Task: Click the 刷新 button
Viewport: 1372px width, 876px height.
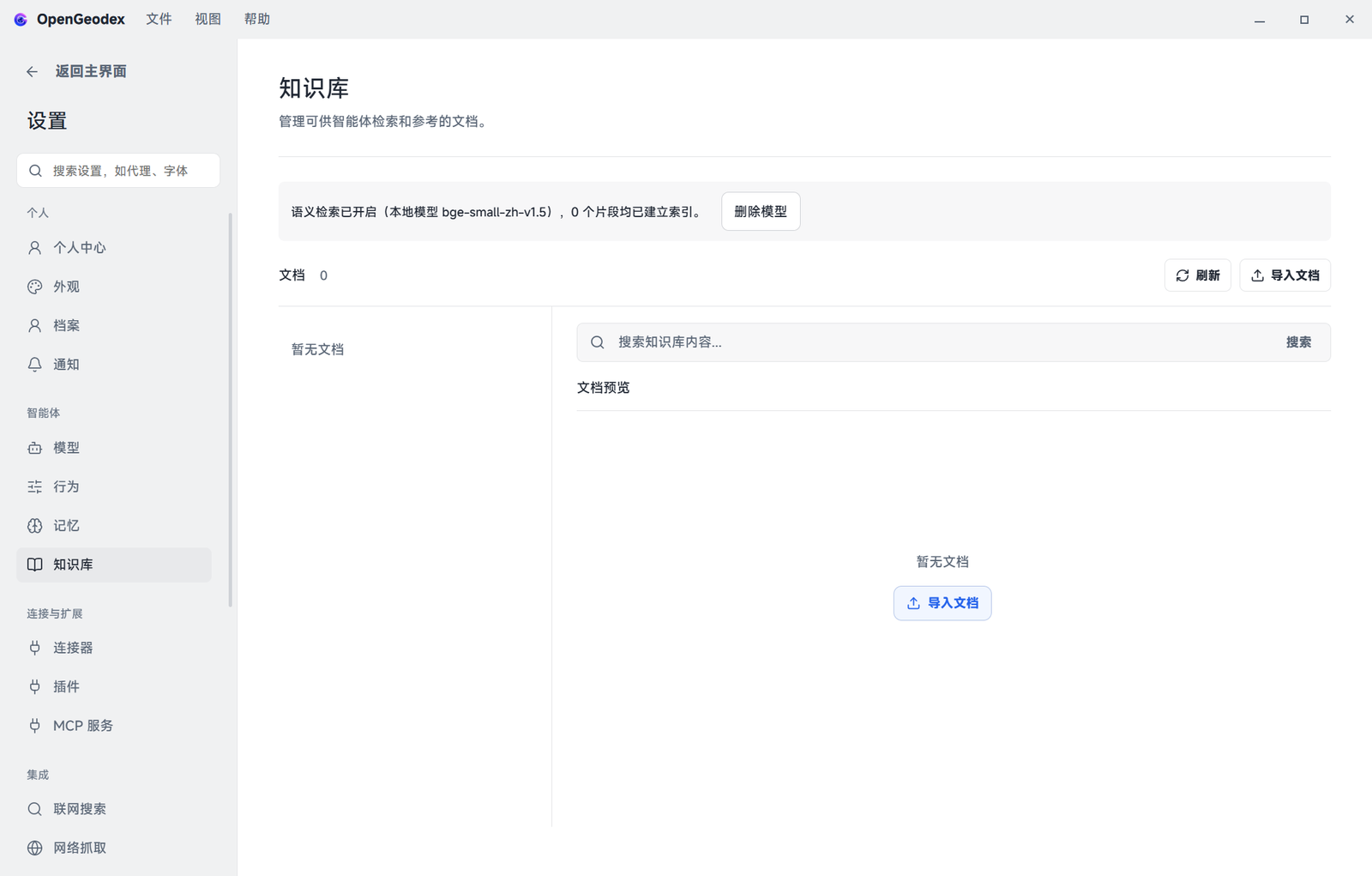Action: [1197, 275]
